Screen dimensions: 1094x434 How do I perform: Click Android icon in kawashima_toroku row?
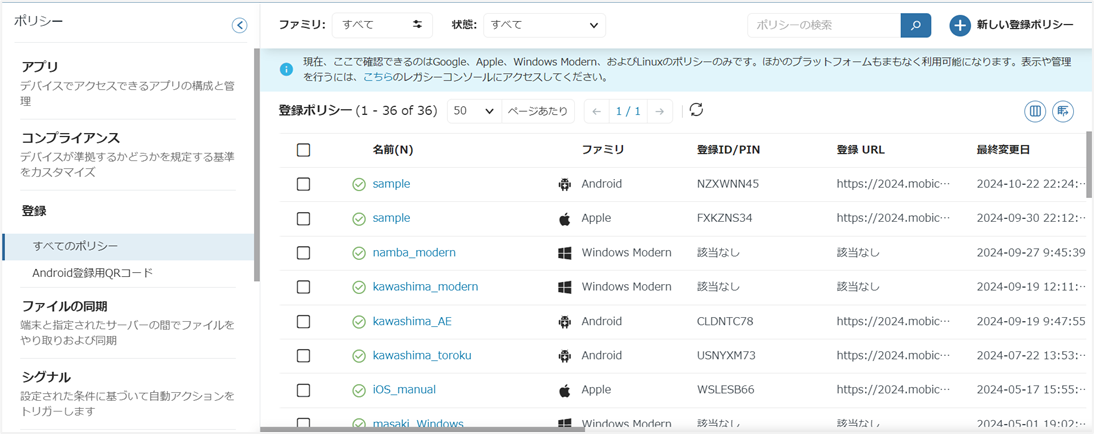[x=564, y=356]
